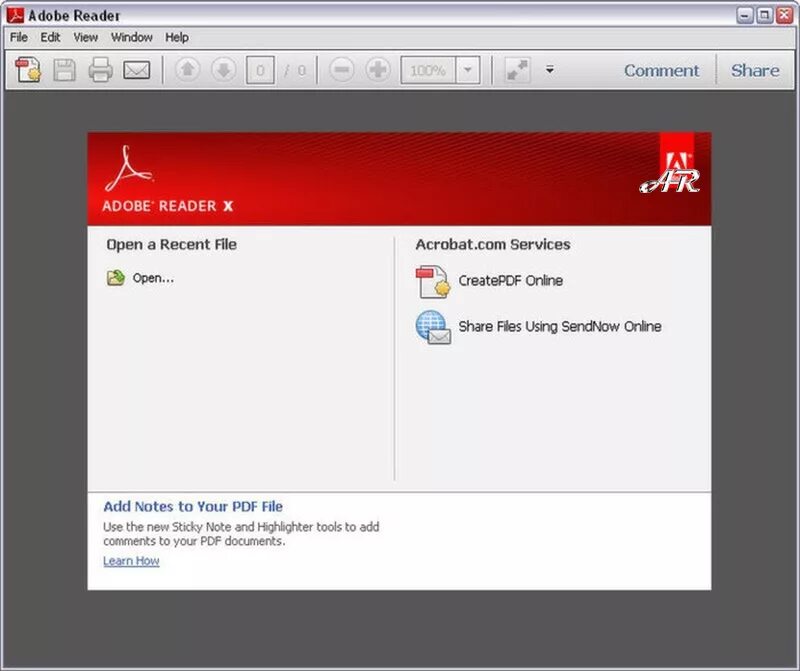Open the Edit menu
This screenshot has height=671, width=800.
[50, 37]
